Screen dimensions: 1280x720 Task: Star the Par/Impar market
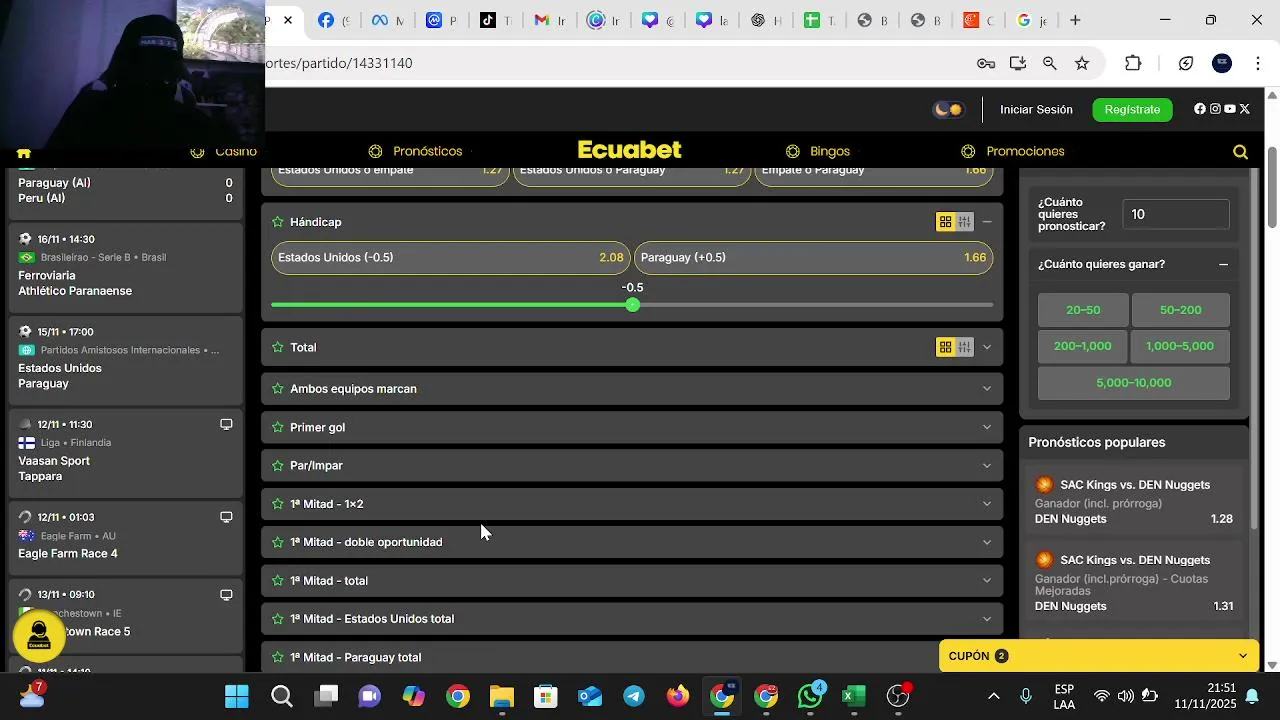coord(278,465)
